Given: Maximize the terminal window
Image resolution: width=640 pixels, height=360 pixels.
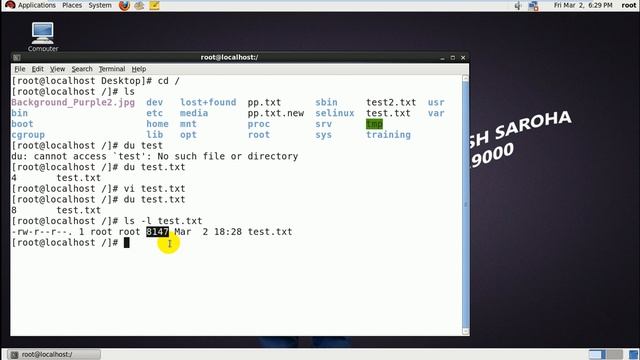Looking at the screenshot, I should pos(453,58).
